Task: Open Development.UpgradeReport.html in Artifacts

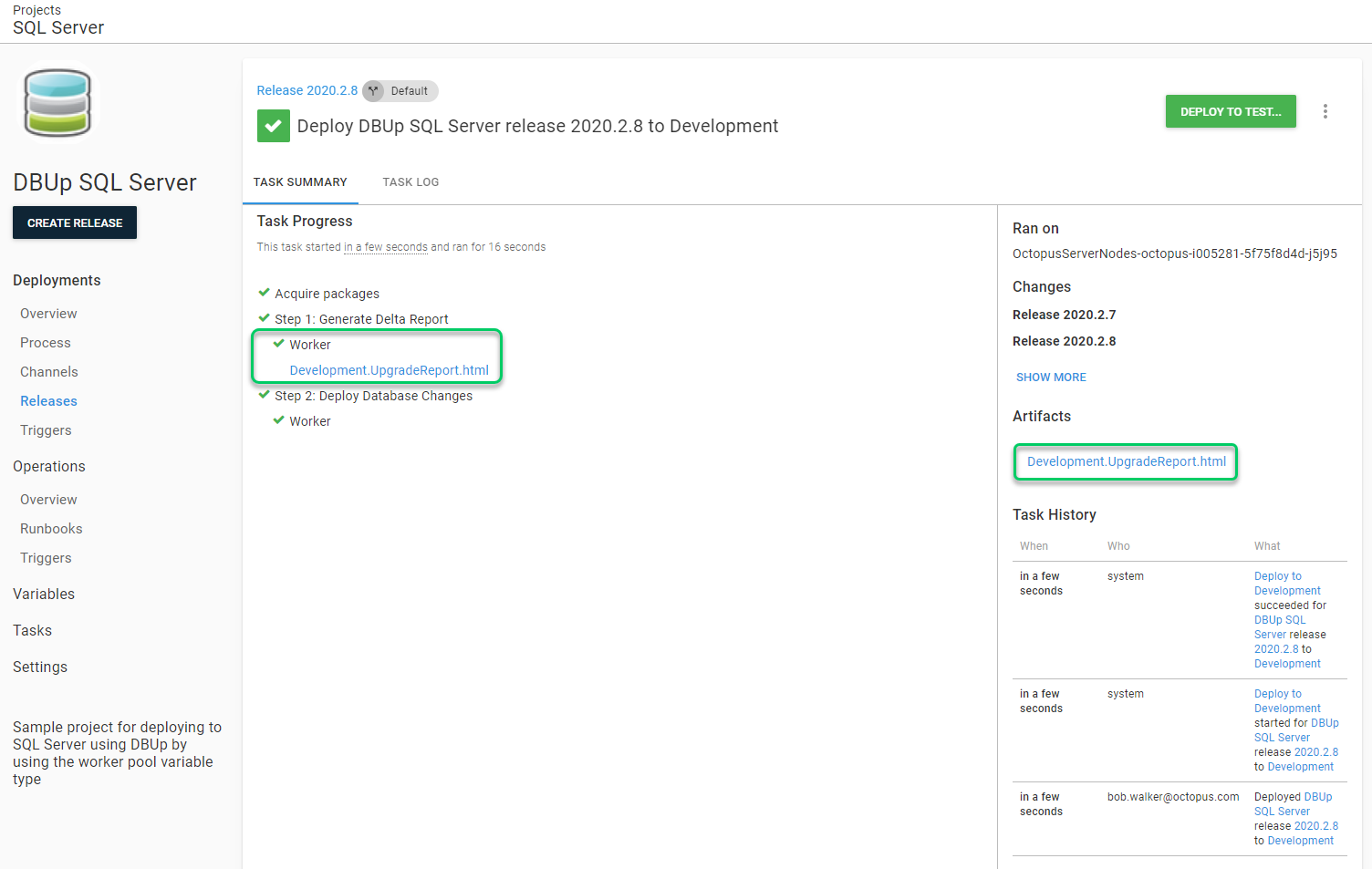Action: coord(1126,461)
